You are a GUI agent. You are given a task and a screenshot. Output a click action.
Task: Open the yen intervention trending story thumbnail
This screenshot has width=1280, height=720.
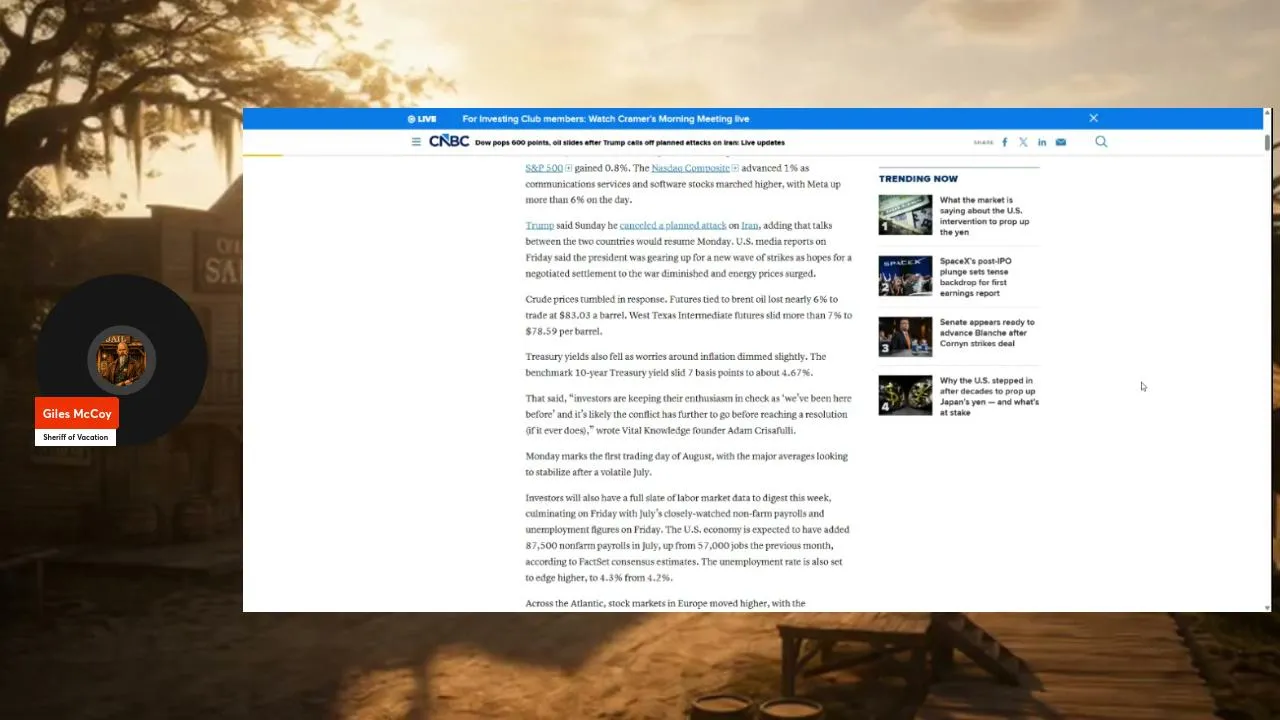pos(905,215)
